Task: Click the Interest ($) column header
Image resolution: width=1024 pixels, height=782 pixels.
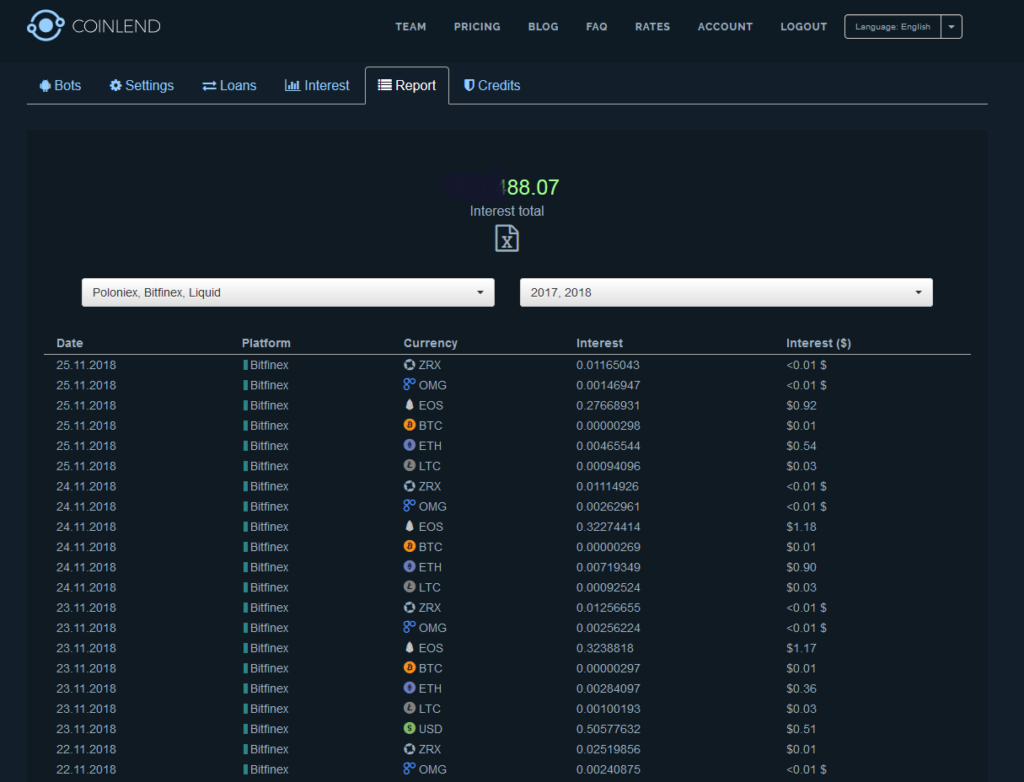Action: coord(818,343)
